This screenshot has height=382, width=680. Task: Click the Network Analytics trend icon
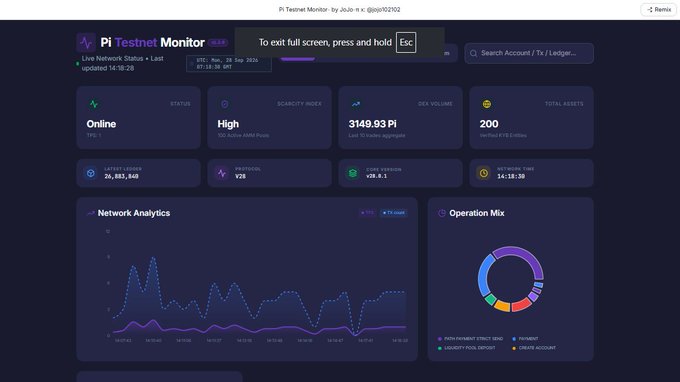(91, 213)
